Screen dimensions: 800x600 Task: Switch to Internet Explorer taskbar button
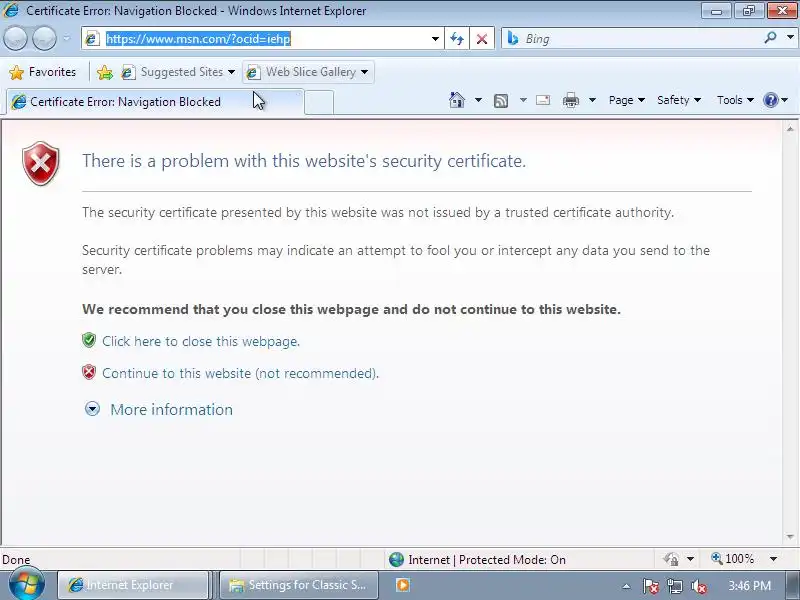(133, 585)
